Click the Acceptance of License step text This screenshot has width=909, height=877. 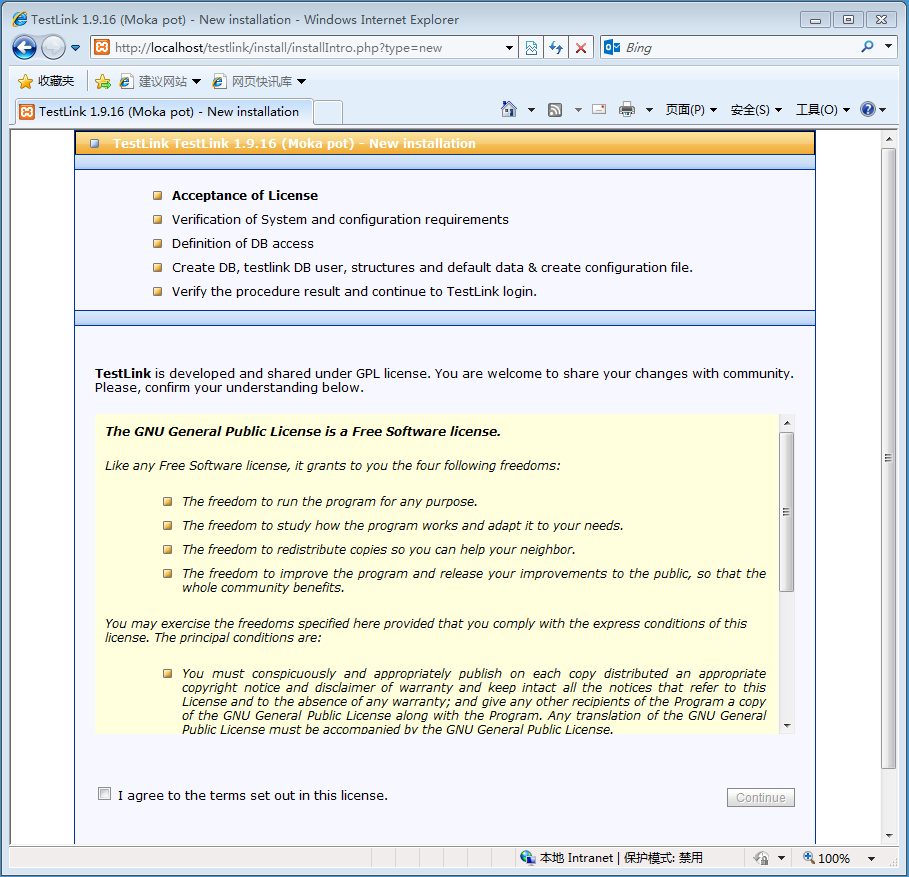tap(245, 195)
